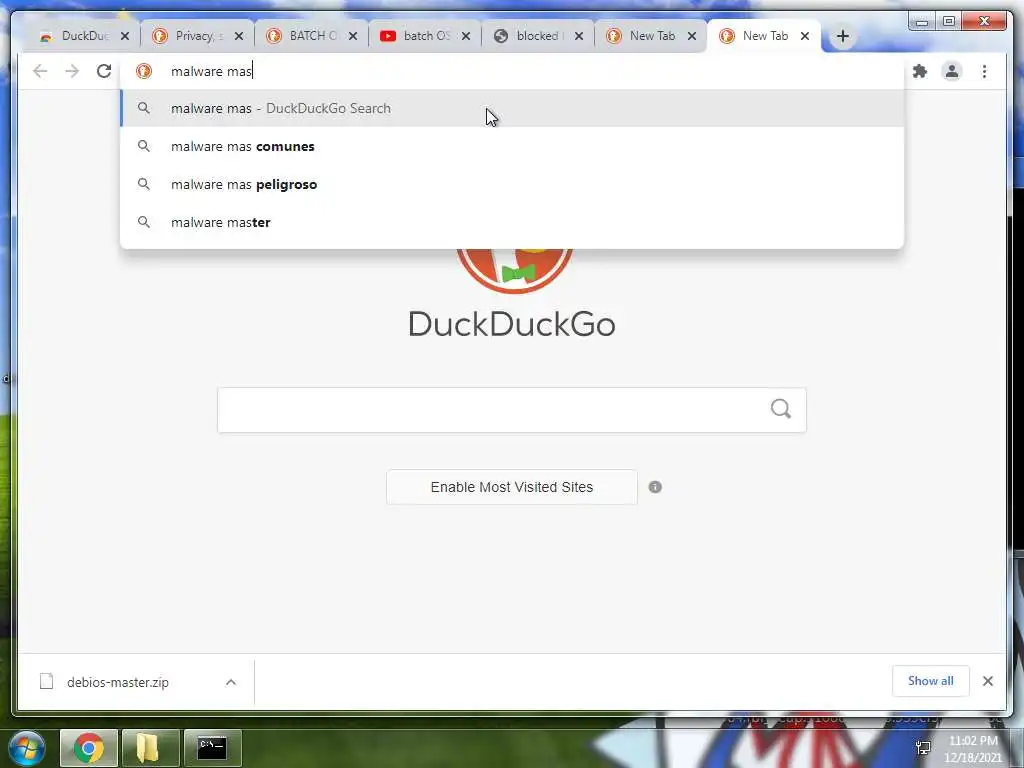This screenshot has height=768, width=1024.
Task: Open the Windows Start menu
Action: 27,748
